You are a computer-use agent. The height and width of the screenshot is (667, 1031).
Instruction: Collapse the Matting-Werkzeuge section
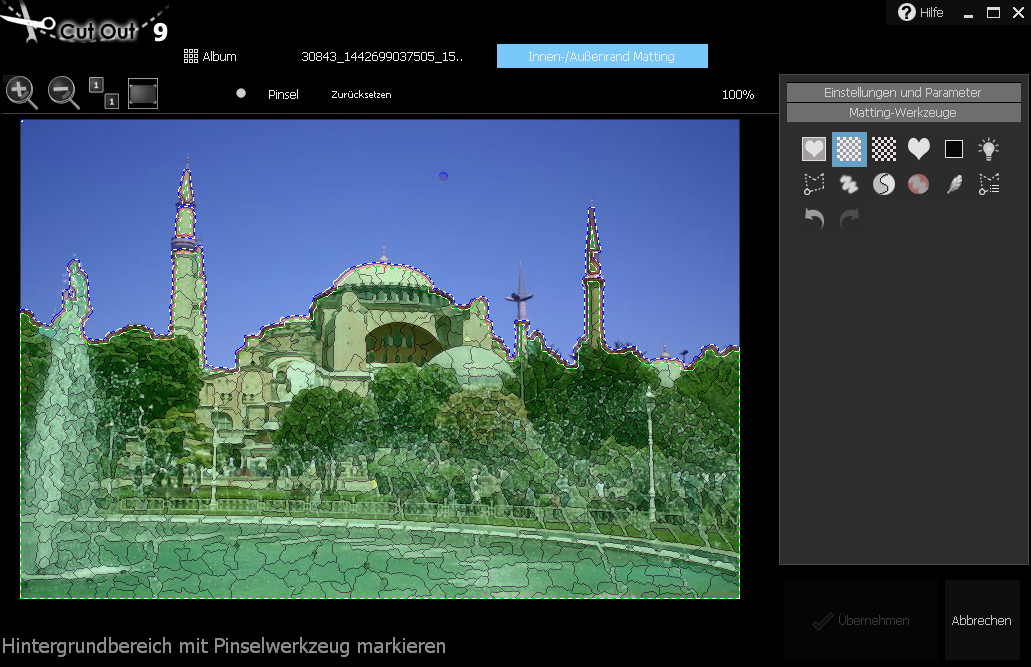[x=902, y=113]
